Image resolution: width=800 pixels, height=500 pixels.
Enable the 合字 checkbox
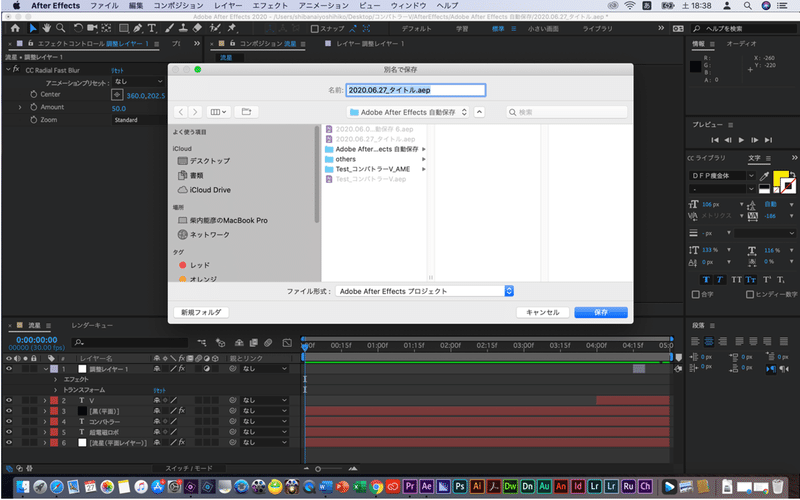pyautogui.click(x=695, y=294)
